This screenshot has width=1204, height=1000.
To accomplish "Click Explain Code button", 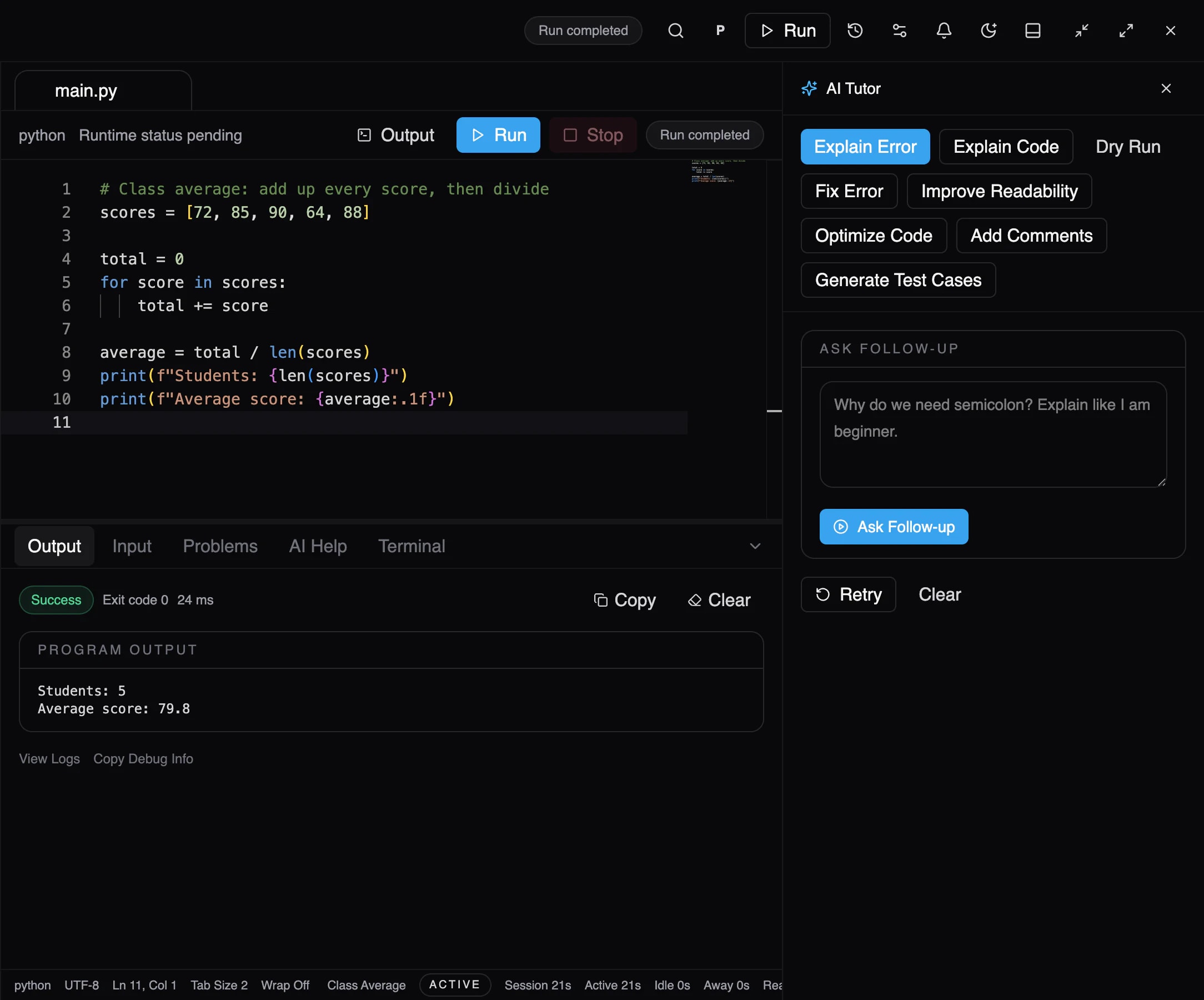I will pos(1006,147).
